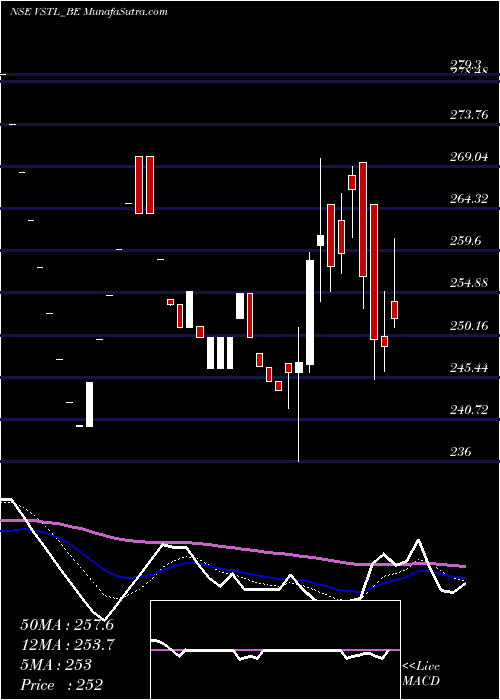This screenshot has width=500, height=700.
Task: Click the Price : 252 readout
Action: coord(62,685)
